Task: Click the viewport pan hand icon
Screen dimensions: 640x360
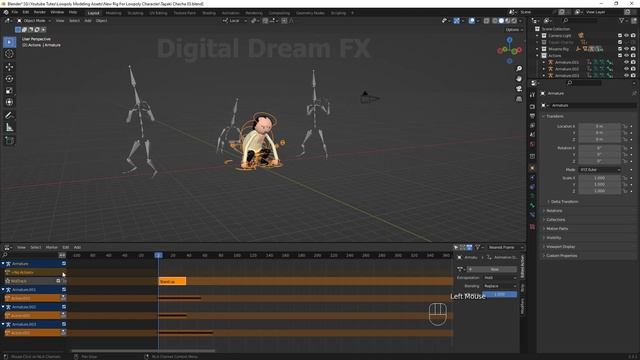Action: pyautogui.click(x=519, y=78)
